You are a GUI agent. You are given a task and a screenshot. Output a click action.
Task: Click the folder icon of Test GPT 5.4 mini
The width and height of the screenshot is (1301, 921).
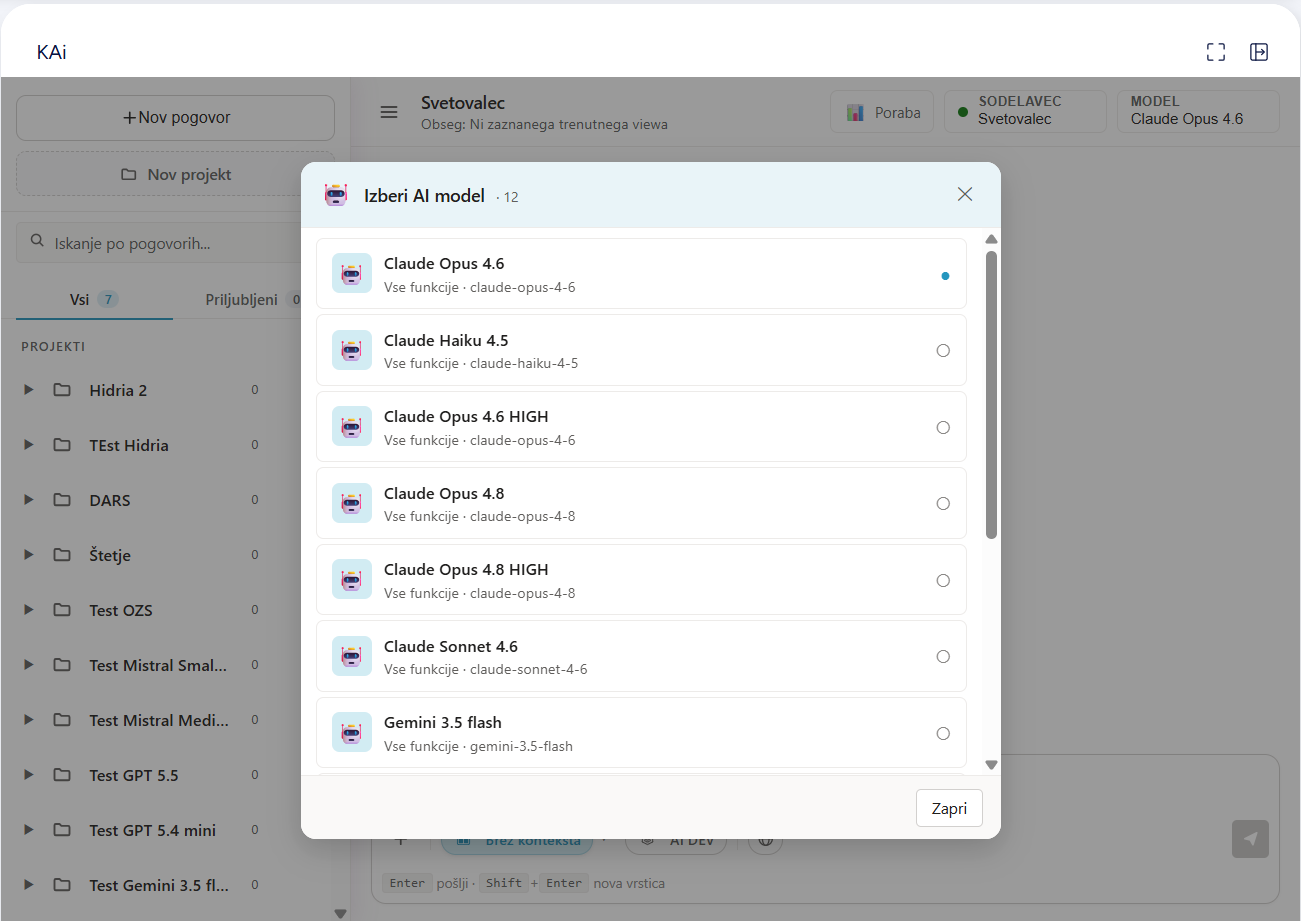point(62,830)
